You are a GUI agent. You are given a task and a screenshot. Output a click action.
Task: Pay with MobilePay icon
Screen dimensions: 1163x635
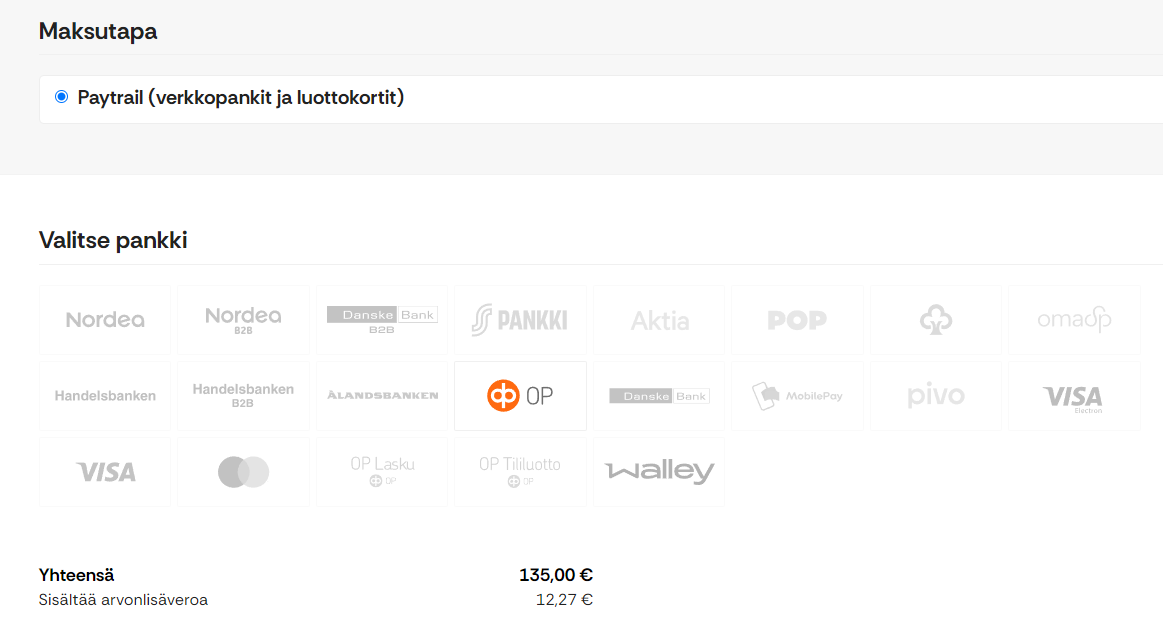point(797,396)
